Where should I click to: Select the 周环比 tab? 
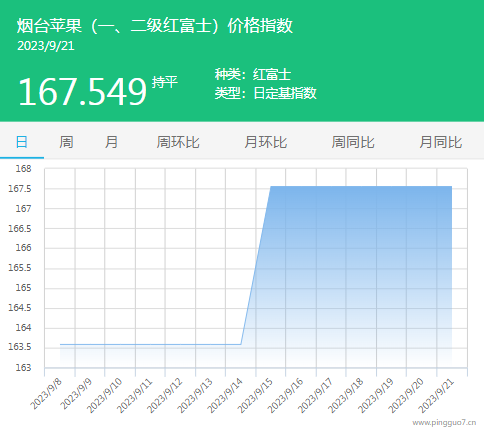click(x=178, y=142)
